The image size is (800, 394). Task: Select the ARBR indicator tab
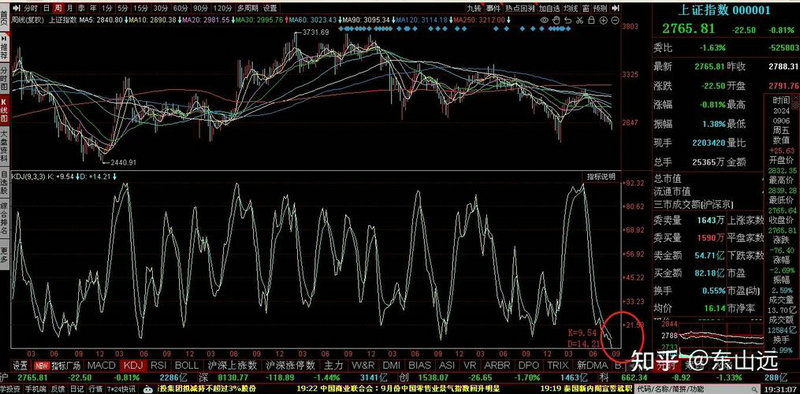point(497,365)
